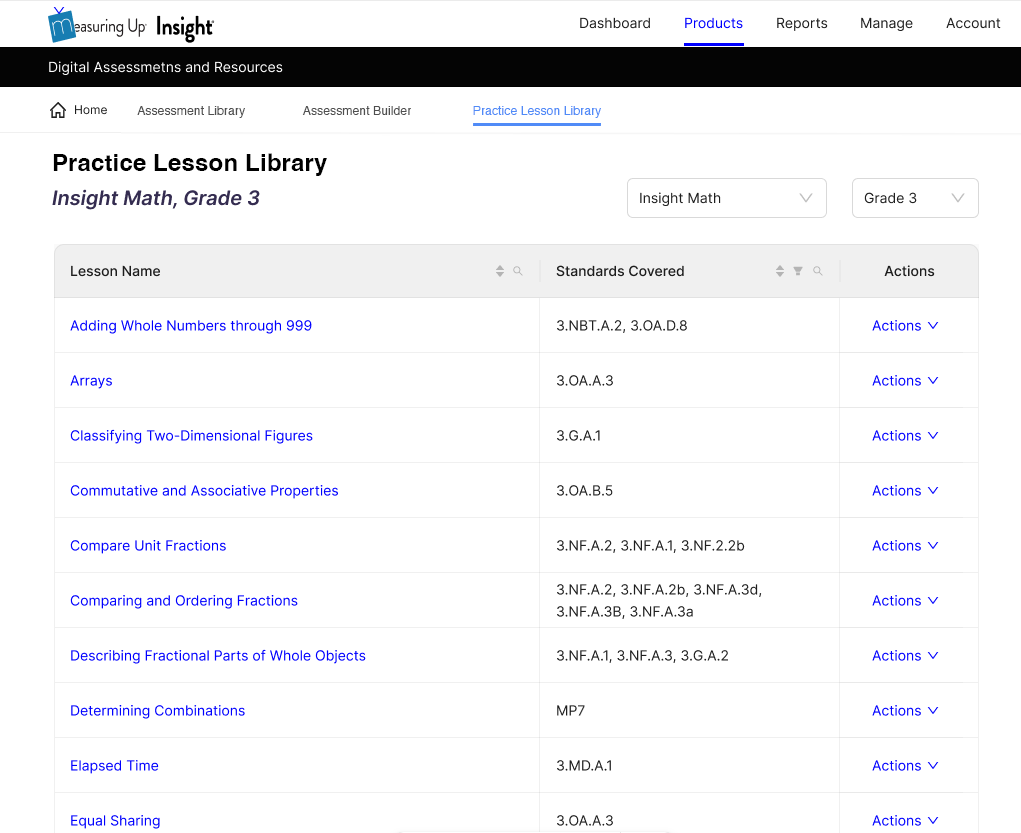The width and height of the screenshot is (1021, 833).
Task: Open the Insight Math product dropdown
Action: click(x=727, y=198)
